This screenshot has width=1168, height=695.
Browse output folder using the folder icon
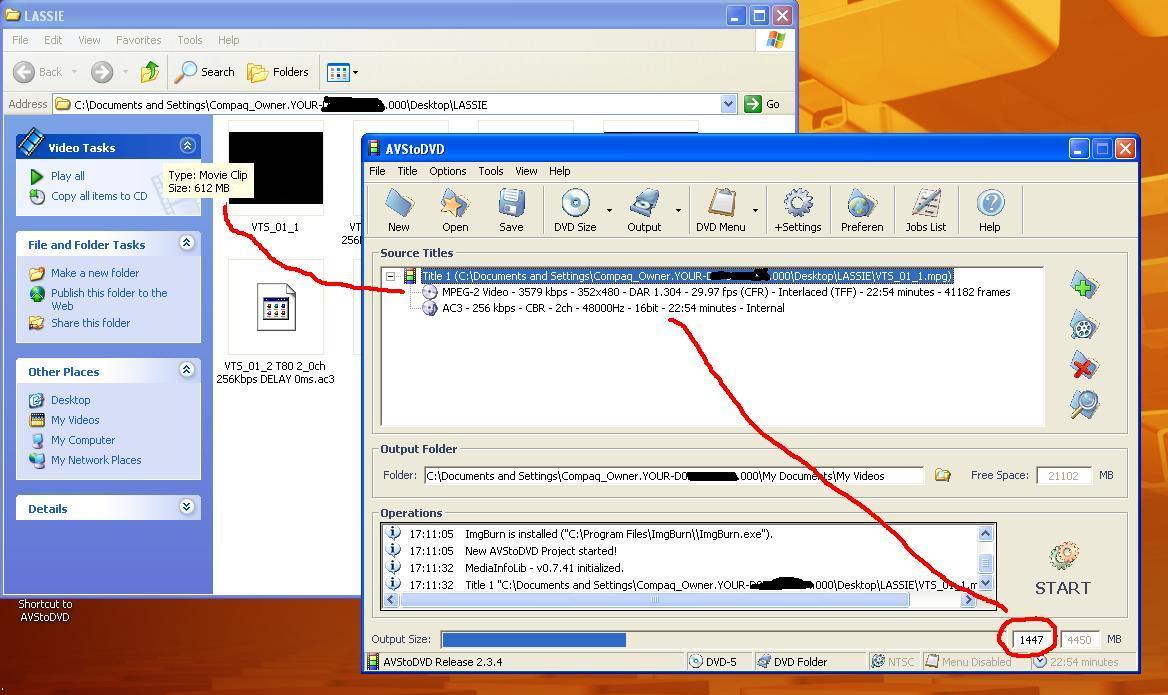[x=943, y=475]
